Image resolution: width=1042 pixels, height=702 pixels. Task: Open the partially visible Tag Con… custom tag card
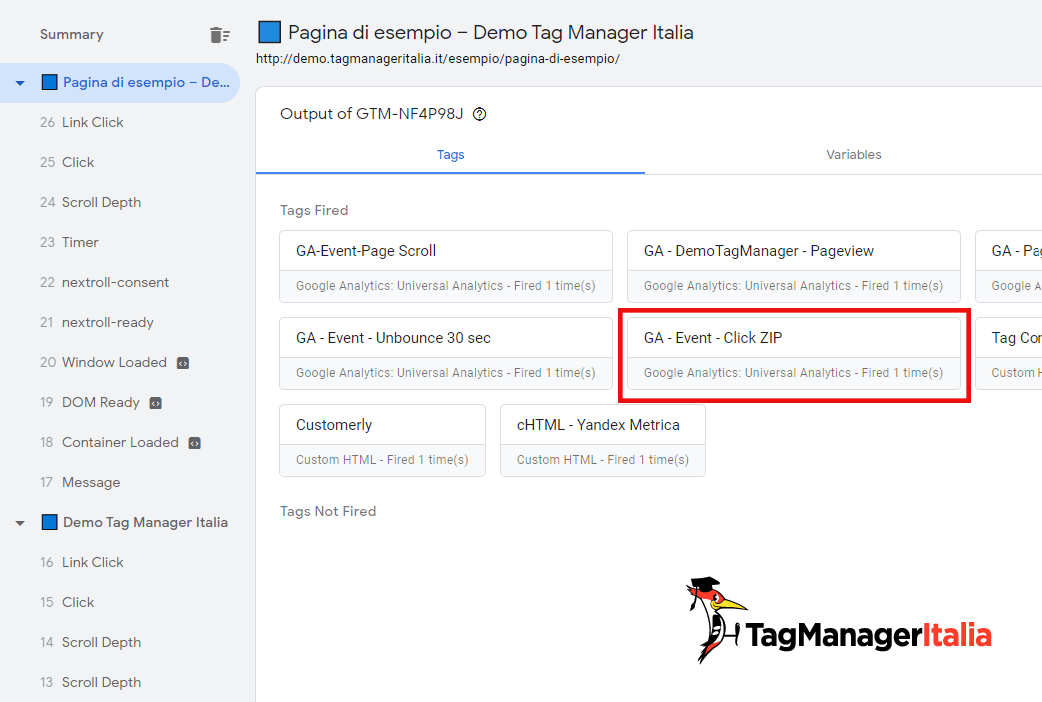pyautogui.click(x=1009, y=354)
